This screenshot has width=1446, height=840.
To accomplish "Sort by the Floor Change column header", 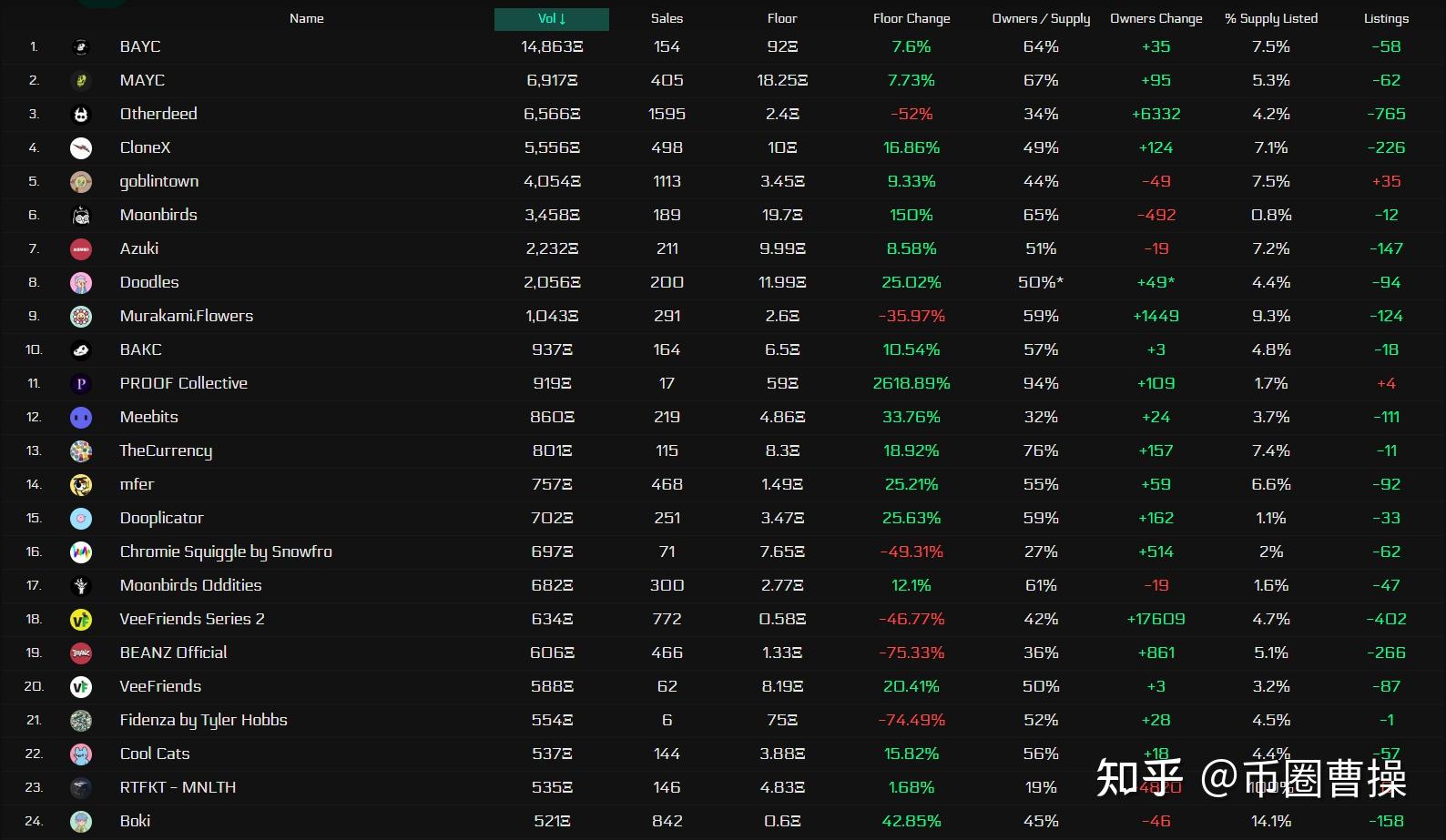I will coord(911,19).
